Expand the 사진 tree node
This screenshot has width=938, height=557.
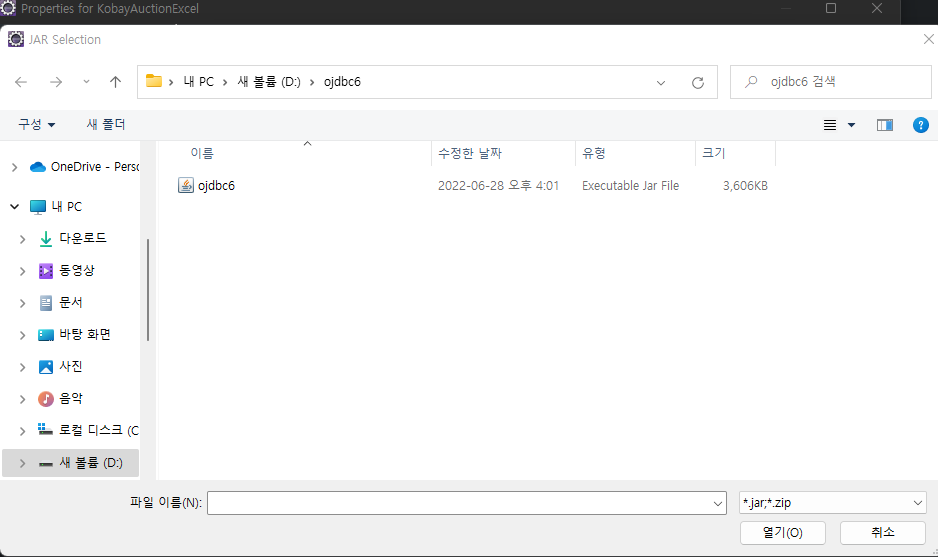point(23,367)
